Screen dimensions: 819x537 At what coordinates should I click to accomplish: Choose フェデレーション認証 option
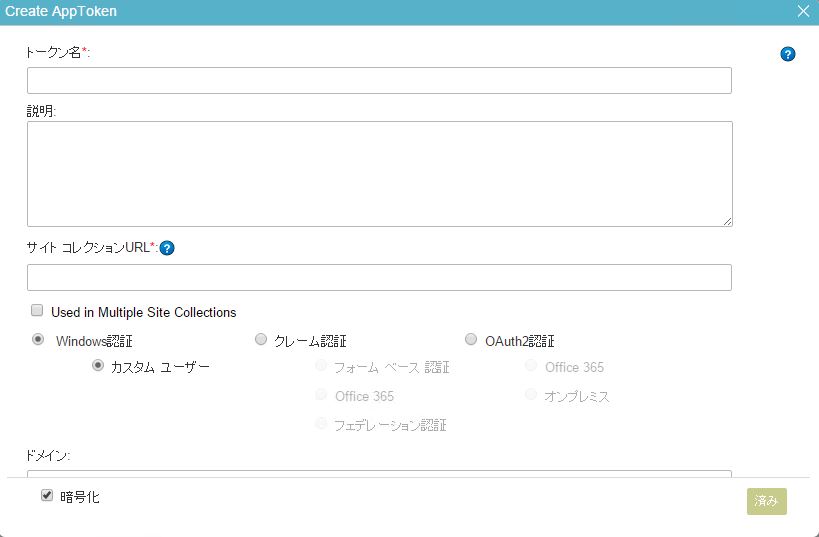321,423
